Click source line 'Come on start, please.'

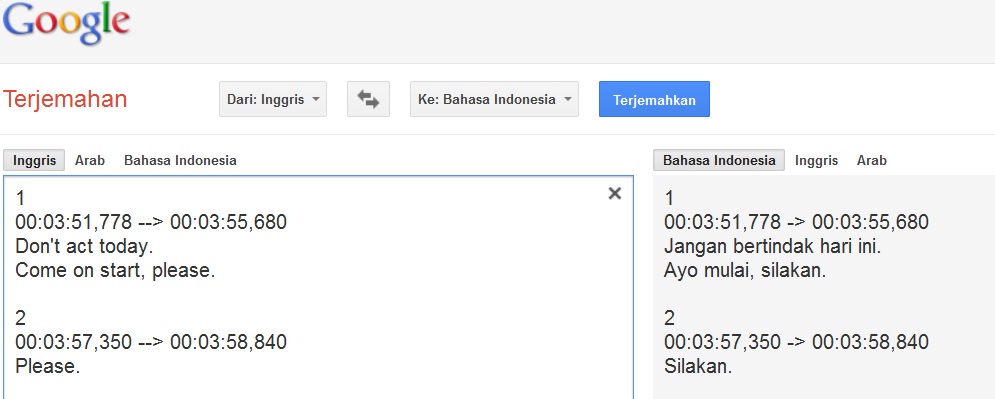point(115,271)
